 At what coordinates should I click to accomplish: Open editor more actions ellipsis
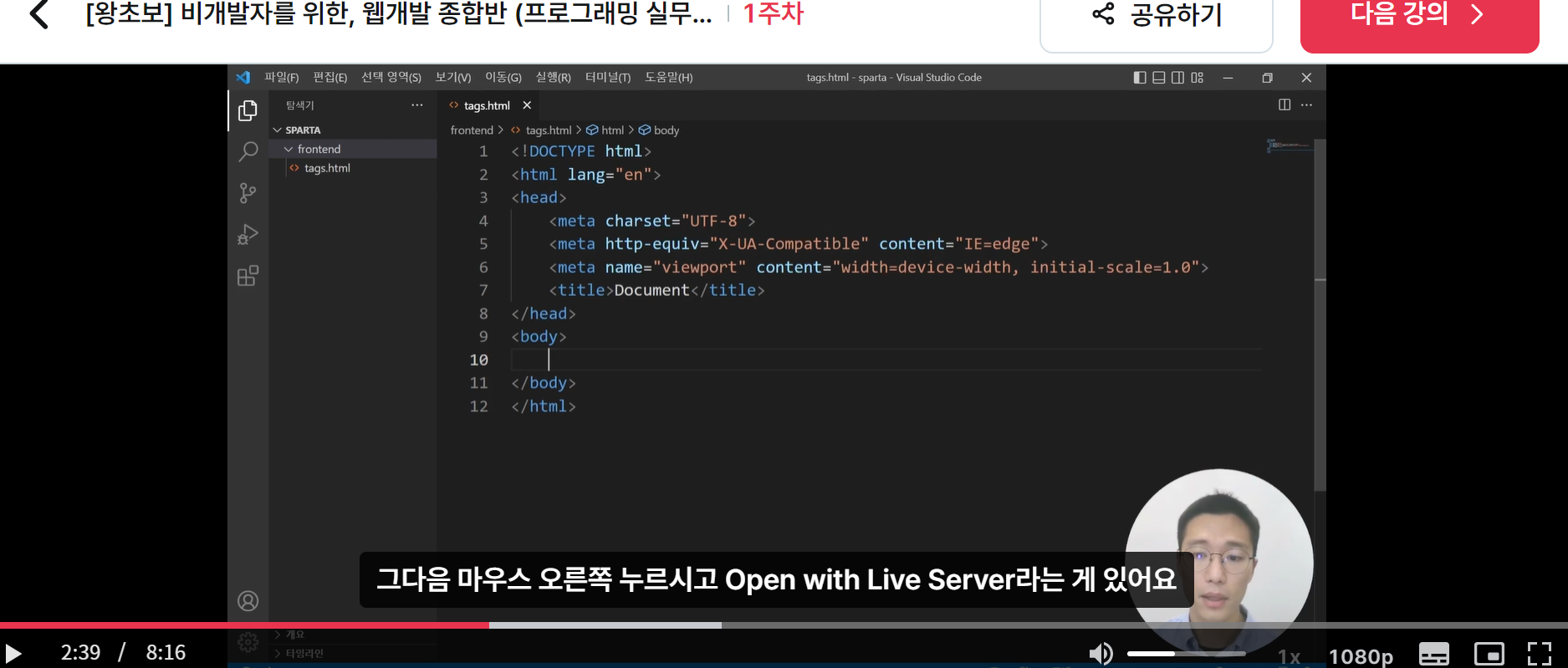point(1307,105)
